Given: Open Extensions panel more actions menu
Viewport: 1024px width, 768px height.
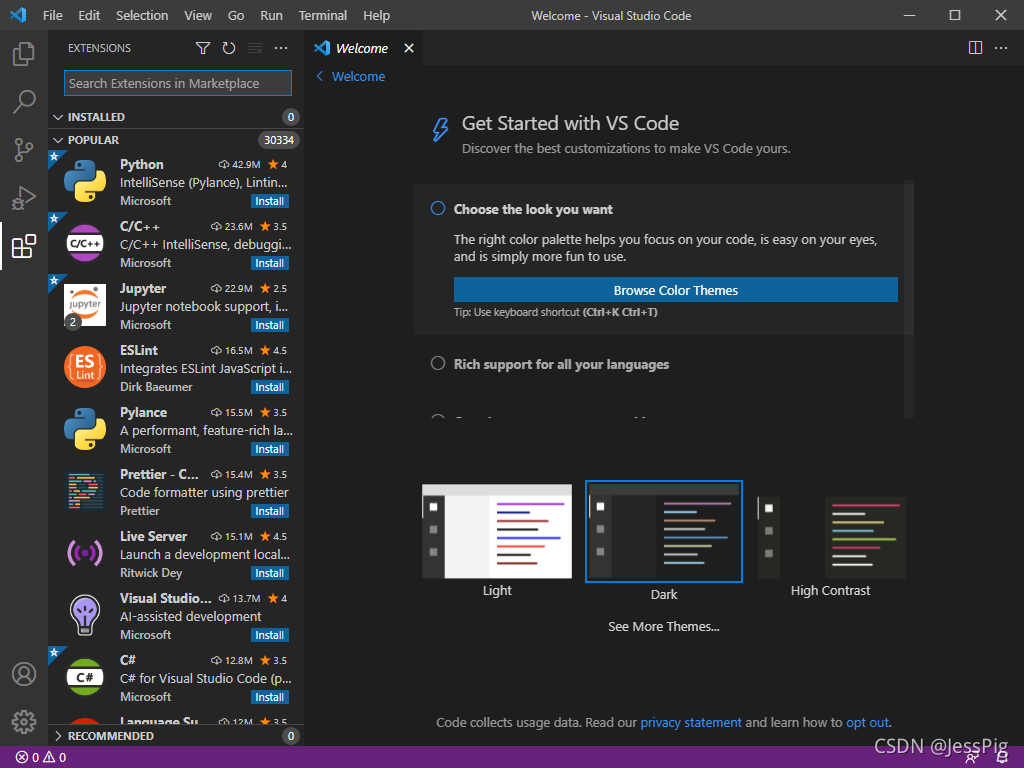Looking at the screenshot, I should pos(281,48).
